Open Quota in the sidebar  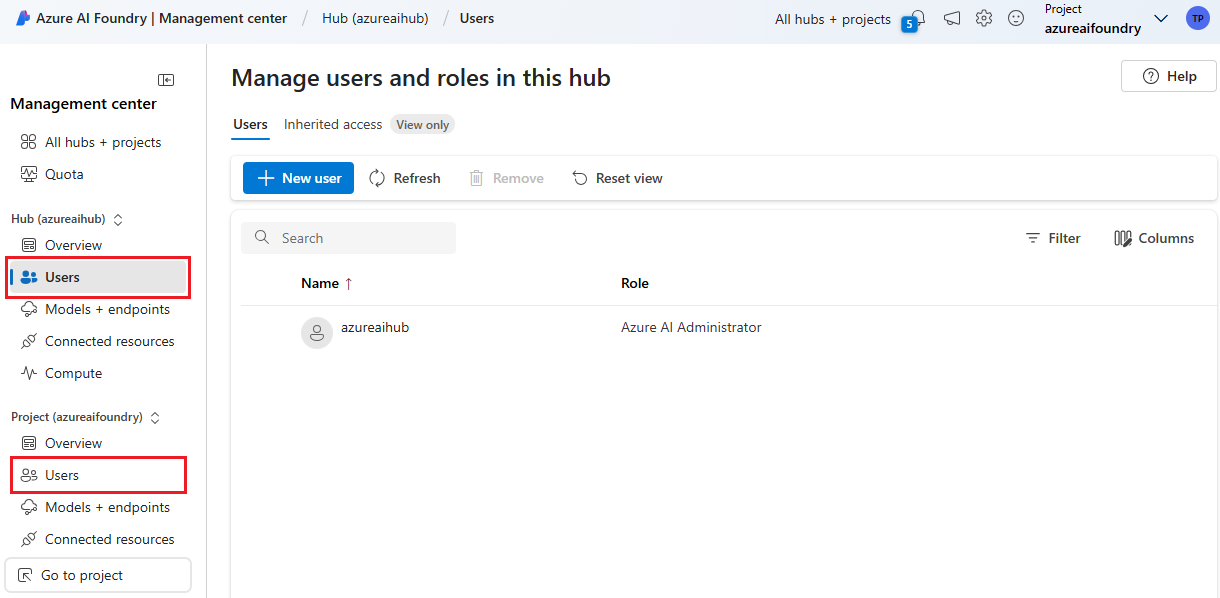pos(64,174)
